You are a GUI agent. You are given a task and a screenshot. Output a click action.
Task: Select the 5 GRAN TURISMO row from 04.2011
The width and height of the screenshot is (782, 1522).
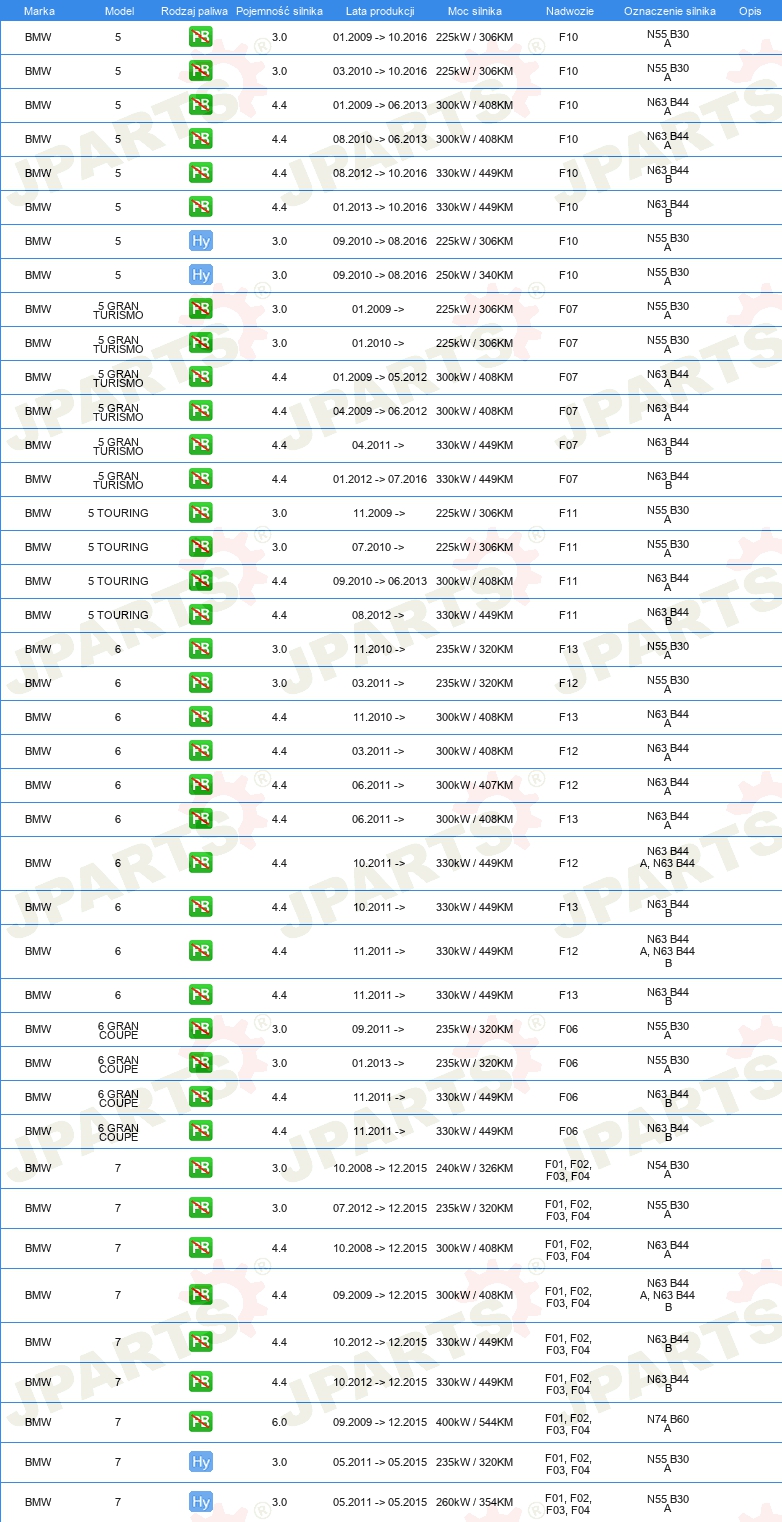(391, 445)
